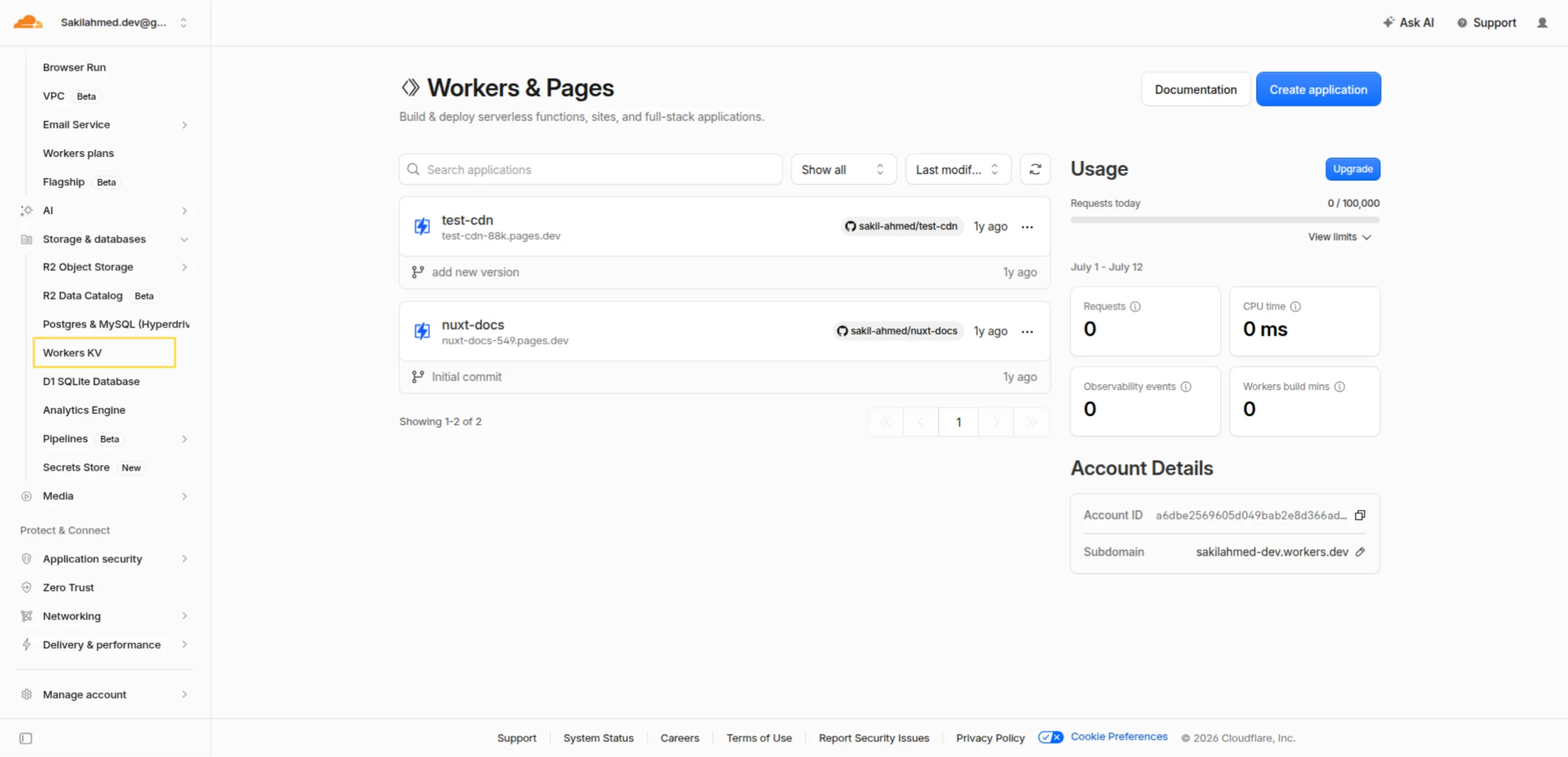Image resolution: width=1568 pixels, height=757 pixels.
Task: Open the Terms of Use footer link
Action: pyautogui.click(x=759, y=738)
